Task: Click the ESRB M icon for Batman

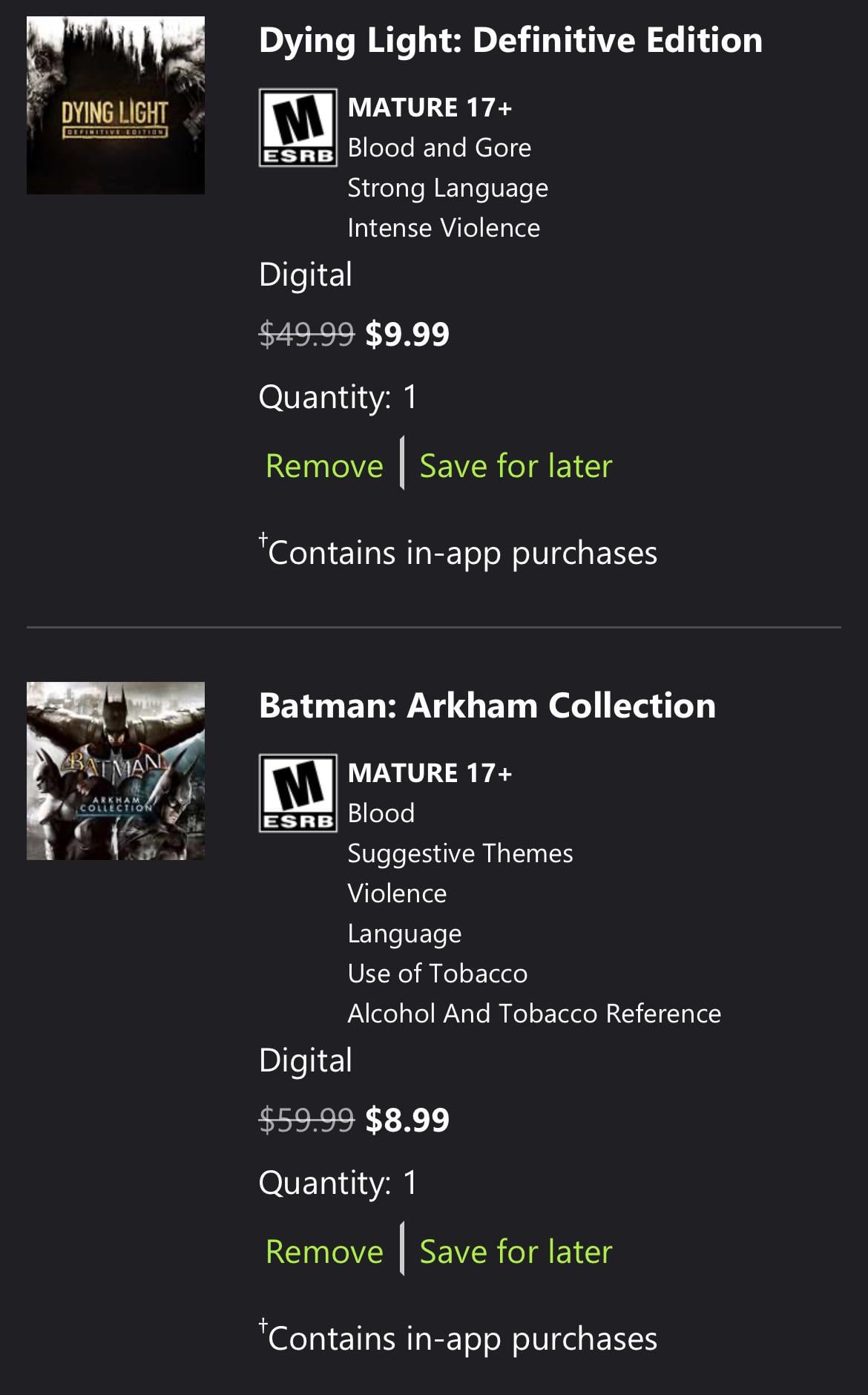Action: 297,793
